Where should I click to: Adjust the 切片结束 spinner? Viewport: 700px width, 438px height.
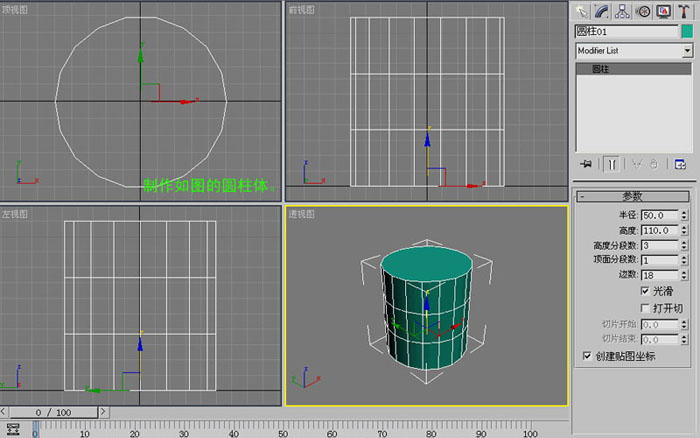coord(684,340)
